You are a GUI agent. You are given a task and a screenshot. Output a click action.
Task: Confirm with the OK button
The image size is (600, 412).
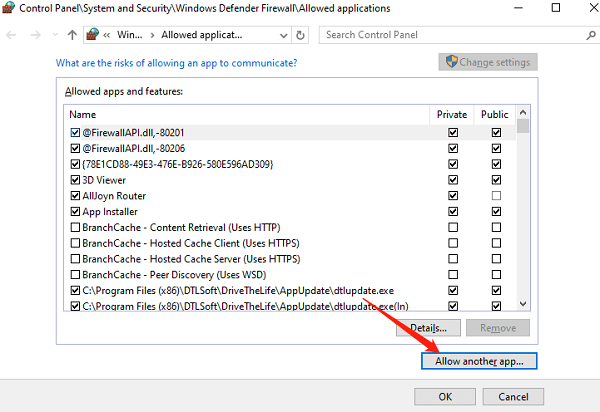(445, 397)
